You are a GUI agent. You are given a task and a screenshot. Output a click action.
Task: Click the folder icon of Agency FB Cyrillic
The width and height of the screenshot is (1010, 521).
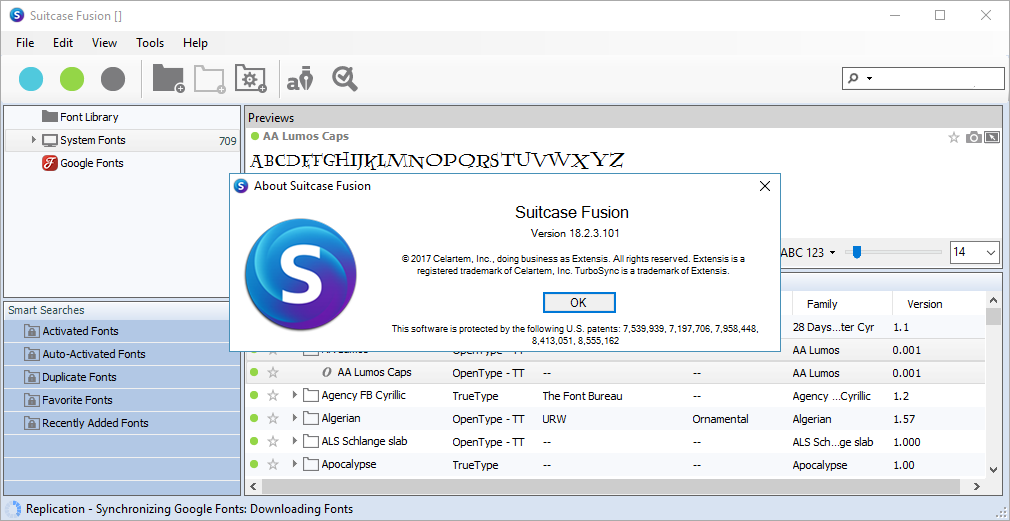tap(311, 395)
